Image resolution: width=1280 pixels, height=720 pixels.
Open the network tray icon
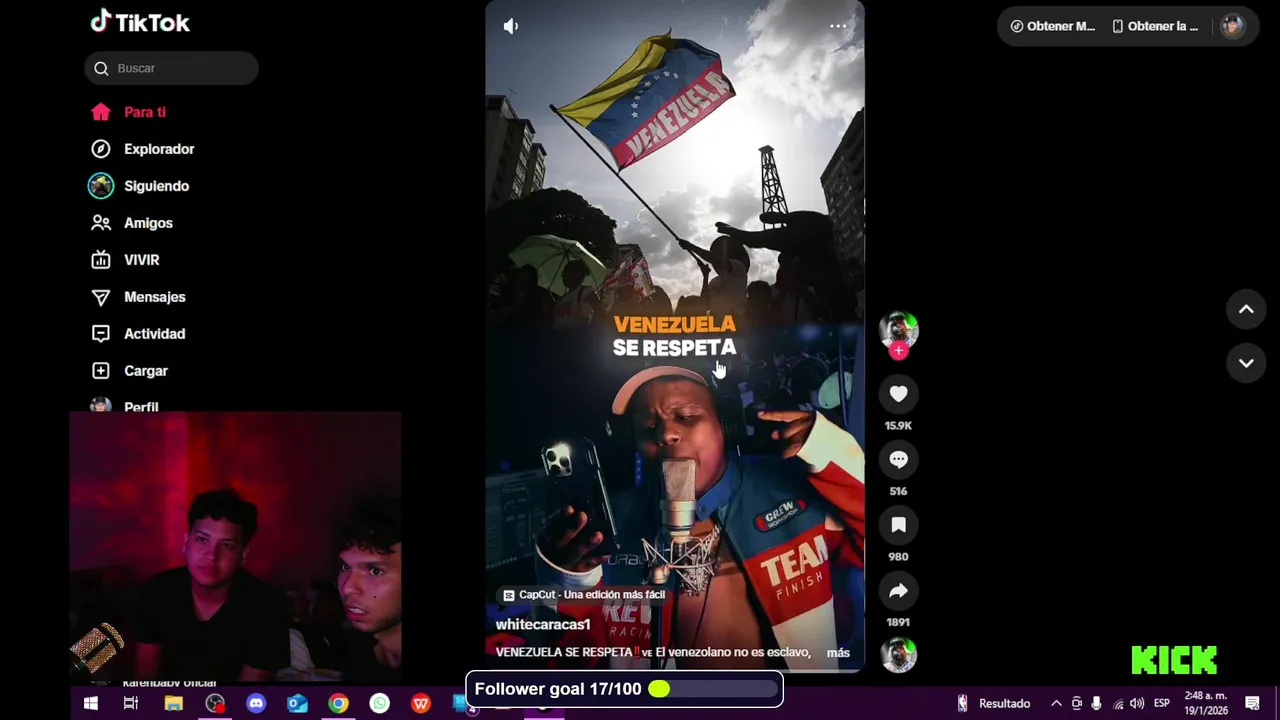[x=1117, y=704]
